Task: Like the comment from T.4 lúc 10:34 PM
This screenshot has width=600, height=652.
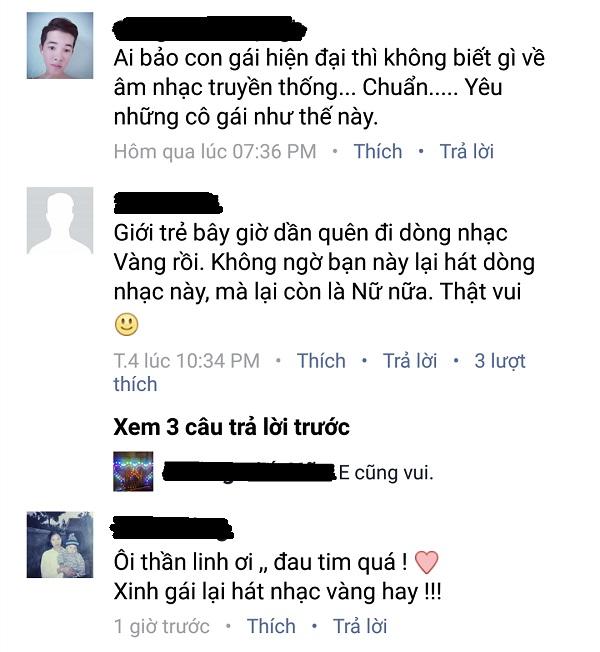Action: point(321,361)
